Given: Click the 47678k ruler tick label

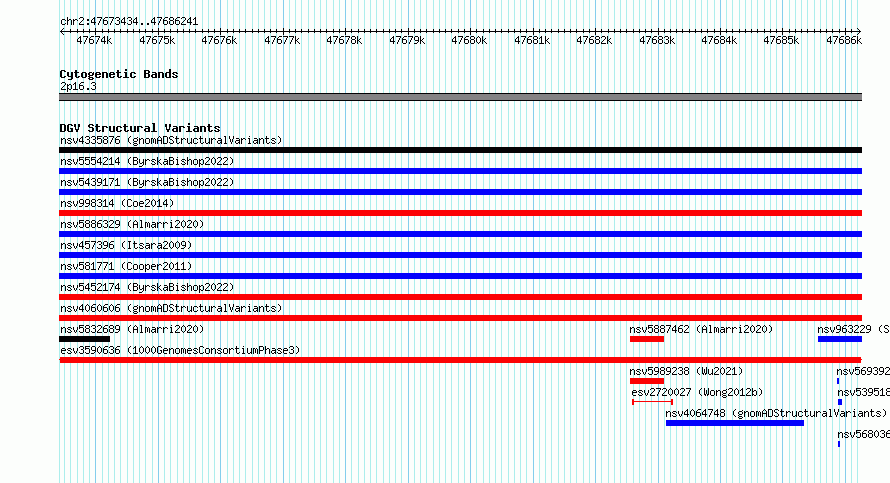Looking at the screenshot, I should click(x=344, y=40).
